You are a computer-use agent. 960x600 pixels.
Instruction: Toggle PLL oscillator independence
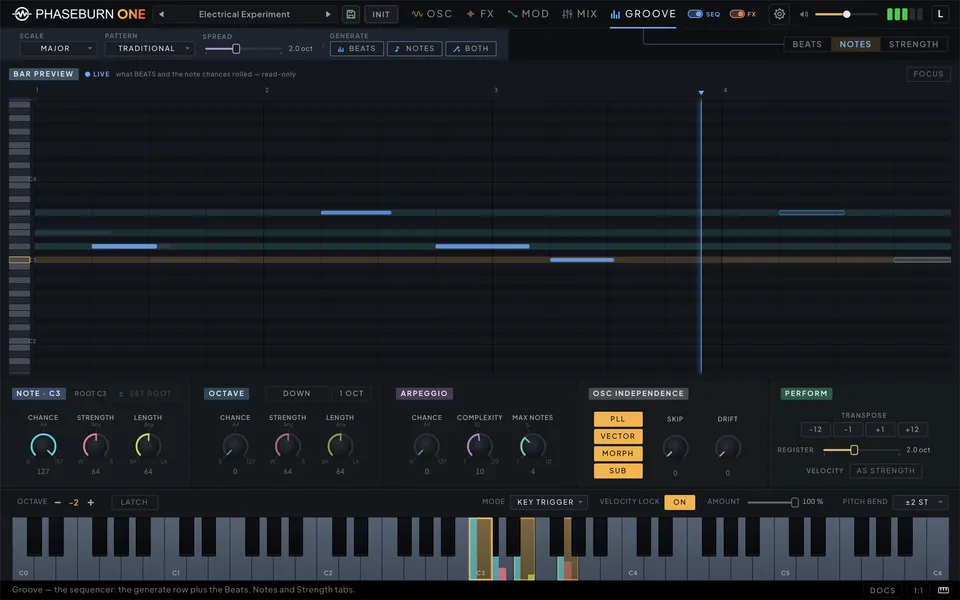coord(618,419)
